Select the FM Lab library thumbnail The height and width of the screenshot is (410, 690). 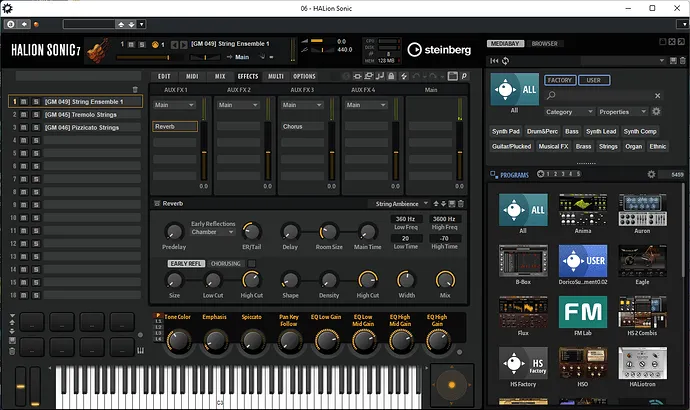click(583, 312)
